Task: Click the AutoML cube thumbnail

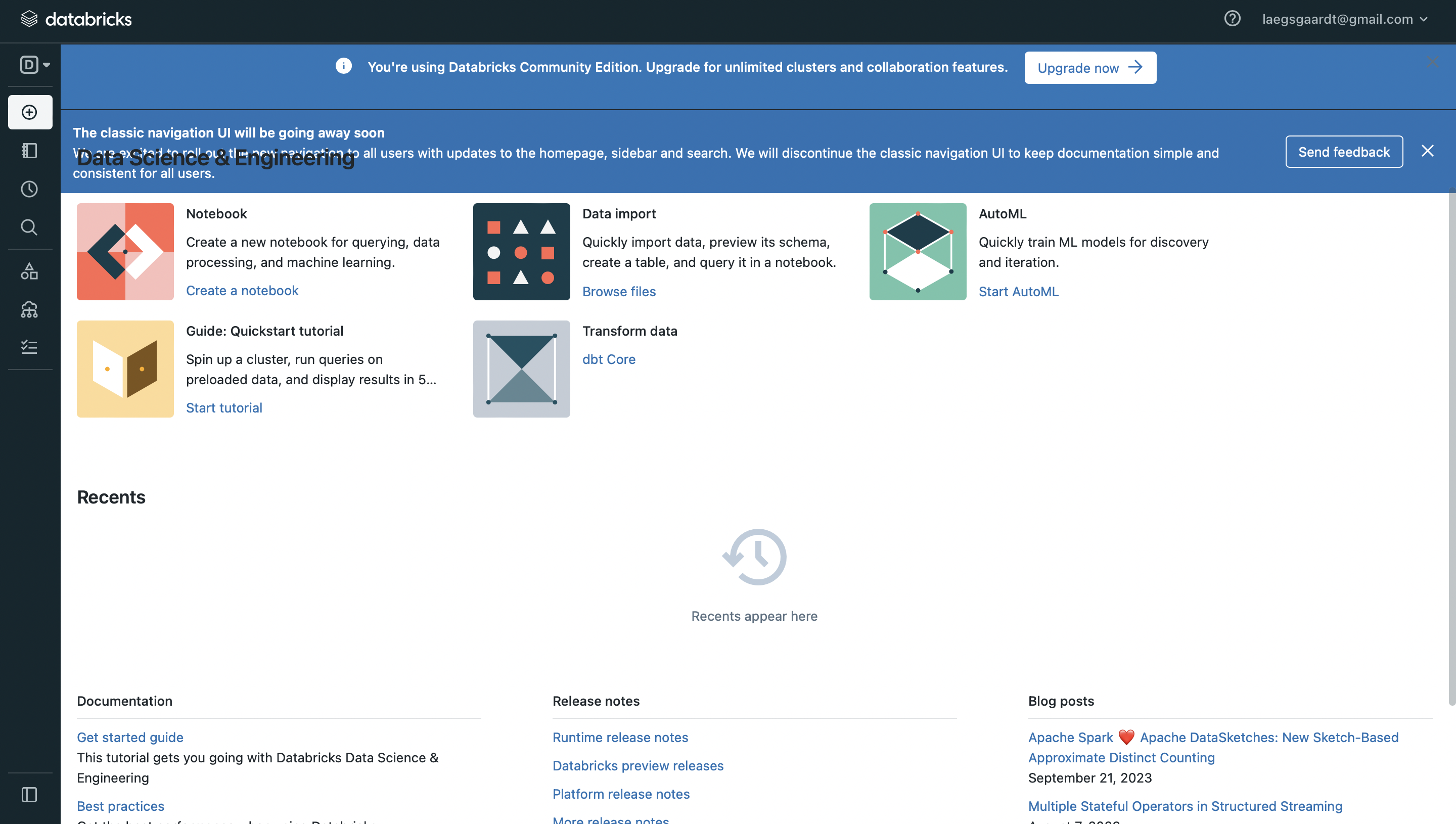Action: pyautogui.click(x=917, y=252)
